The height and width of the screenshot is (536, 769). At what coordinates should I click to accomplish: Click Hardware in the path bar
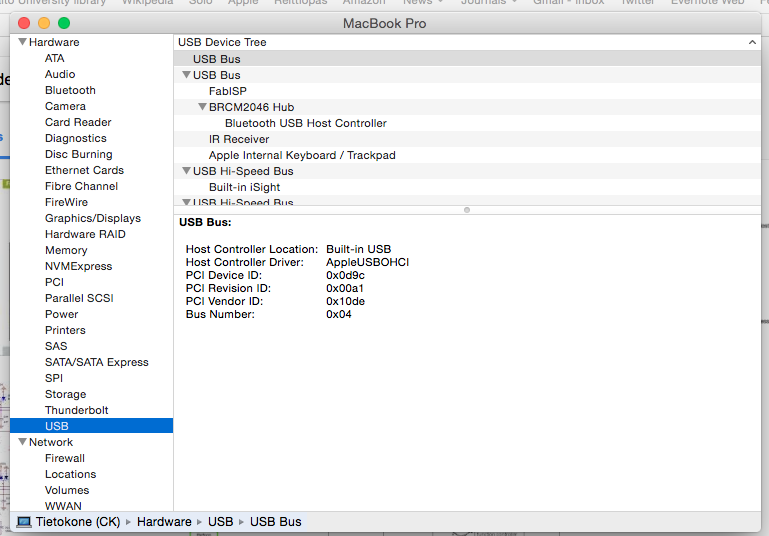click(x=164, y=522)
